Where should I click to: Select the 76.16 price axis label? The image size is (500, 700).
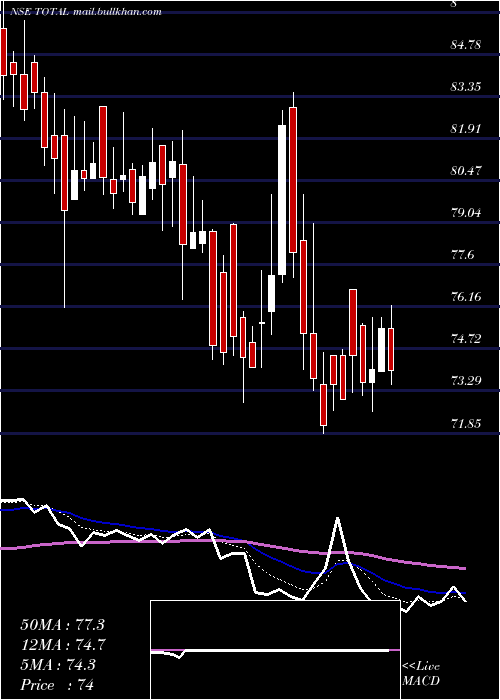466,296
